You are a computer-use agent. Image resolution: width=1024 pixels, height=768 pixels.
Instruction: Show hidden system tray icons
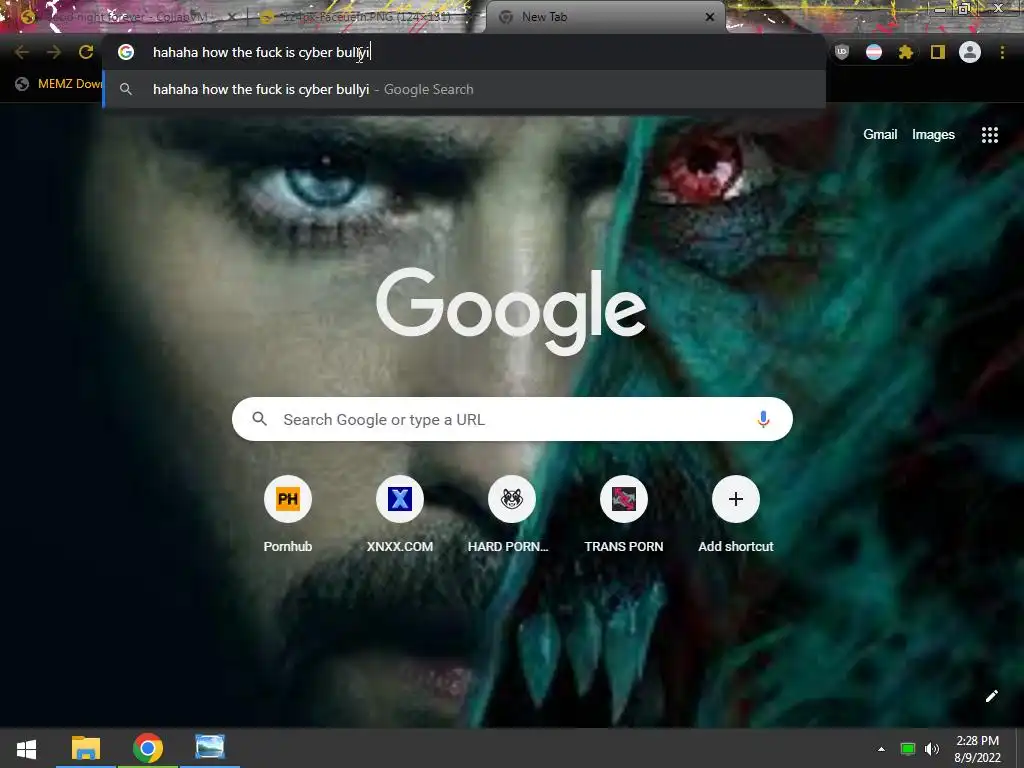pos(881,749)
